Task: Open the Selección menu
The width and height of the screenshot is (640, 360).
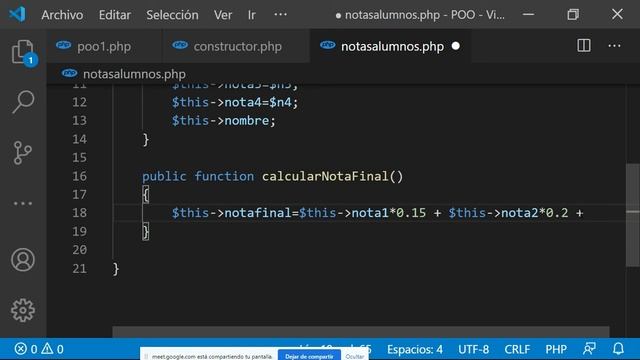Action: pos(172,15)
